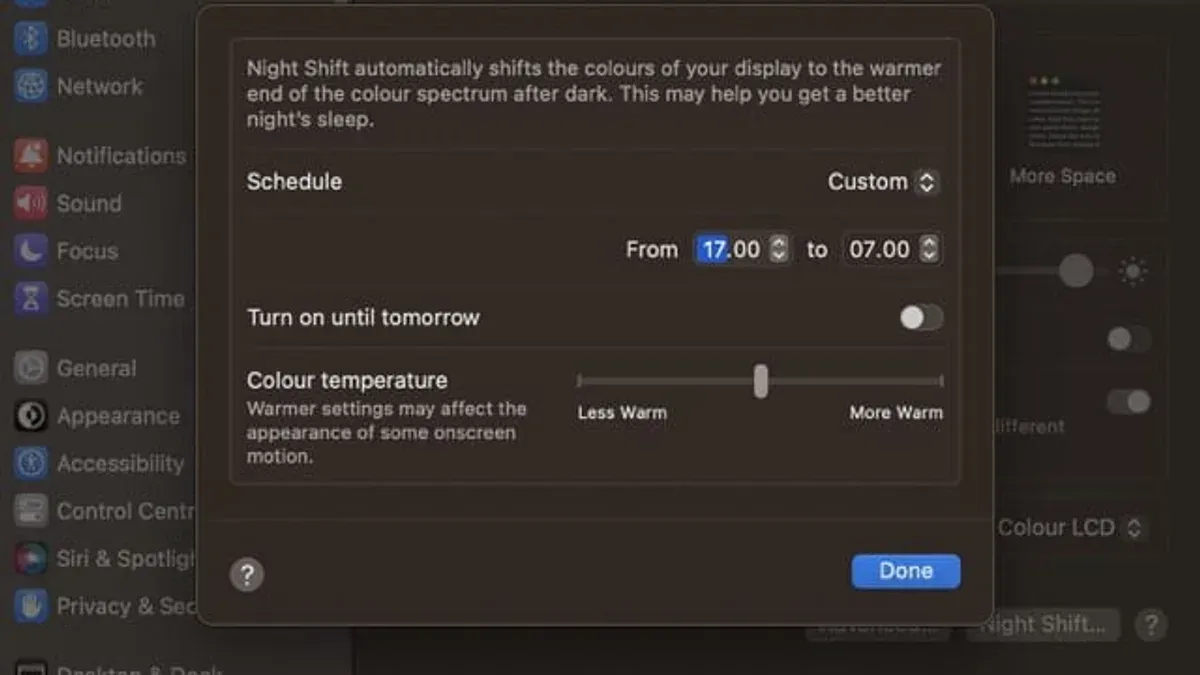The width and height of the screenshot is (1200, 675).
Task: Click the help question mark in dialog
Action: tap(247, 575)
